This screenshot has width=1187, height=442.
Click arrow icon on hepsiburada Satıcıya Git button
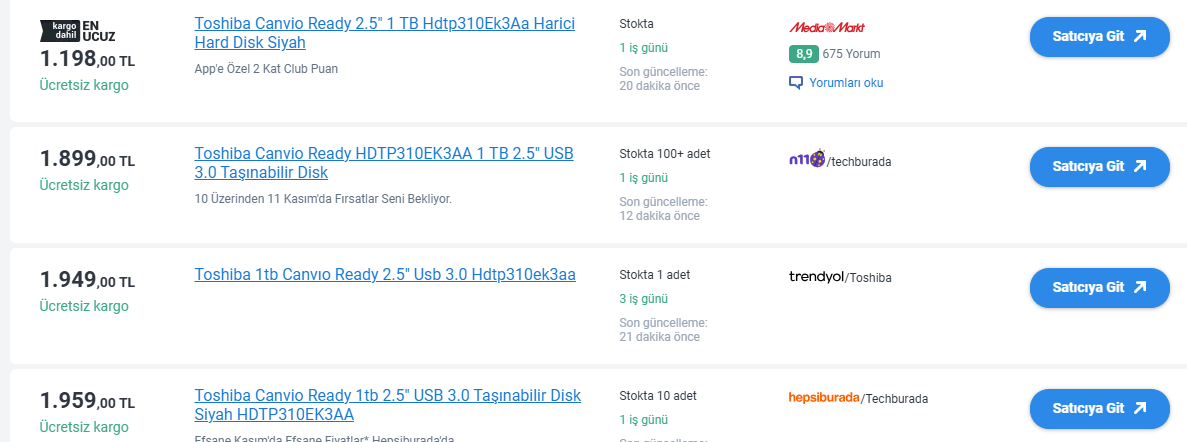click(x=1139, y=408)
